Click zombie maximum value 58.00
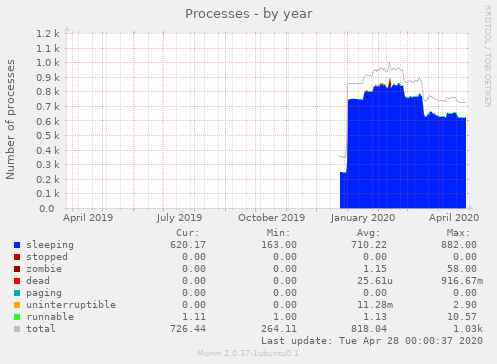Image resolution: width=497 pixels, height=364 pixels. [x=462, y=269]
